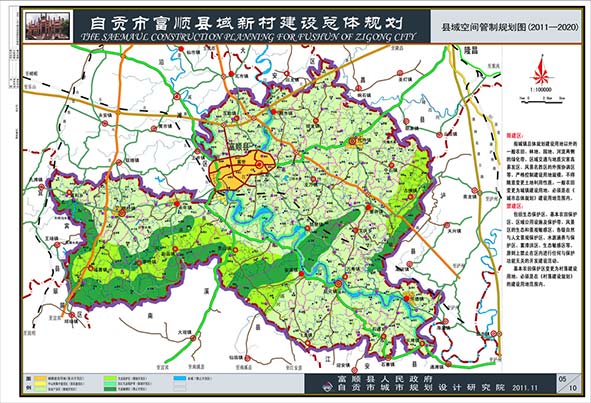Click the 县域空间管制规划图 (2011—2020) title
The width and height of the screenshot is (591, 403).
(510, 28)
